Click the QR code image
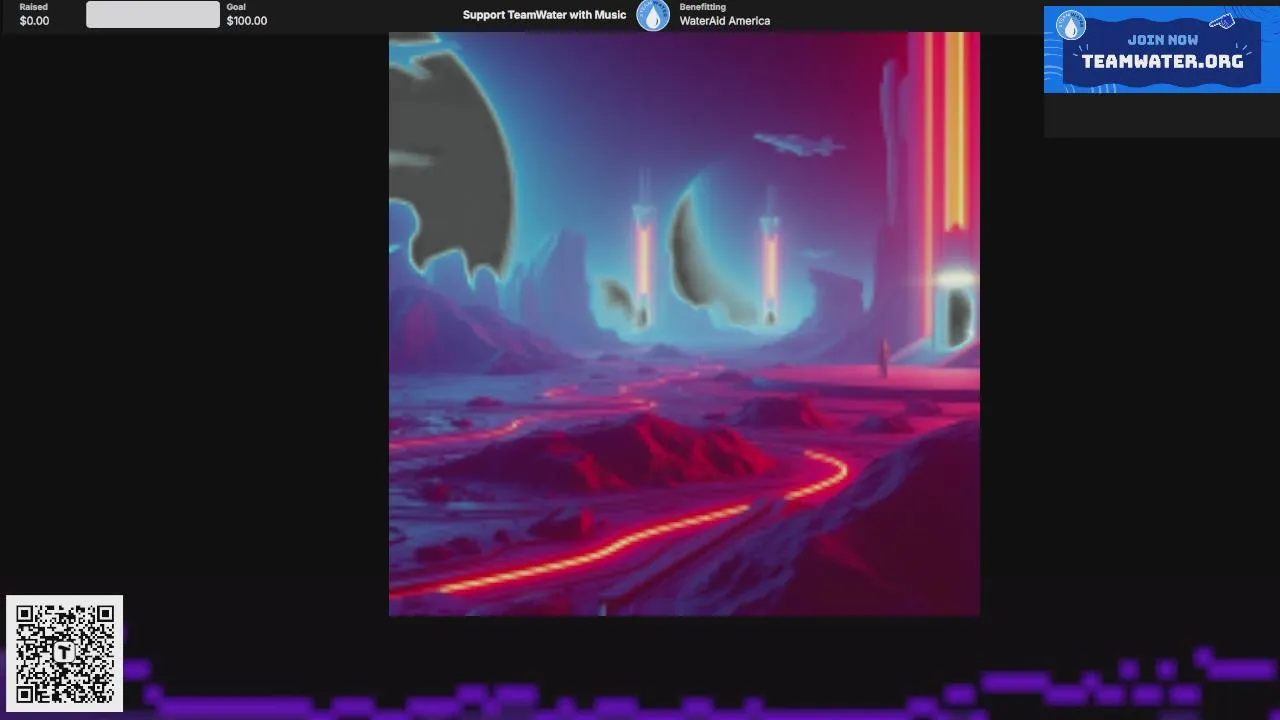 click(65, 654)
